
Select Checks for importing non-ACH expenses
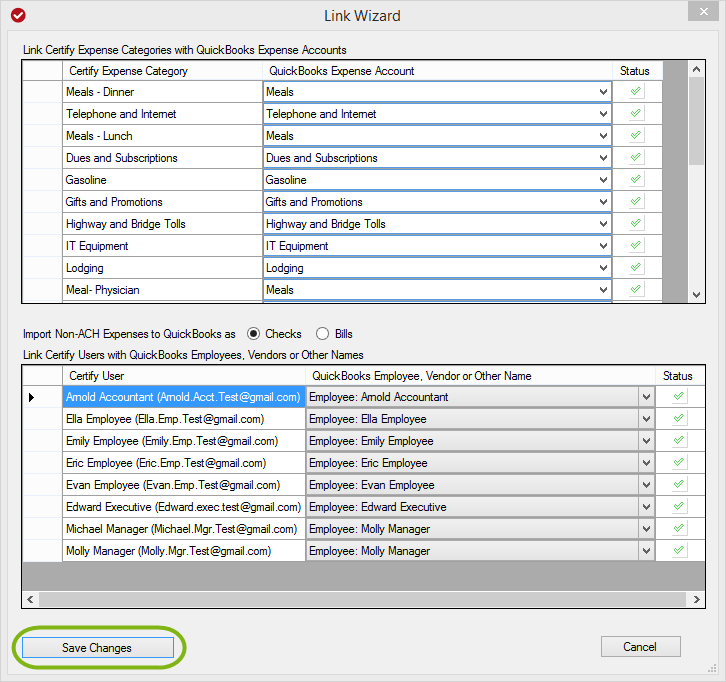tap(253, 334)
